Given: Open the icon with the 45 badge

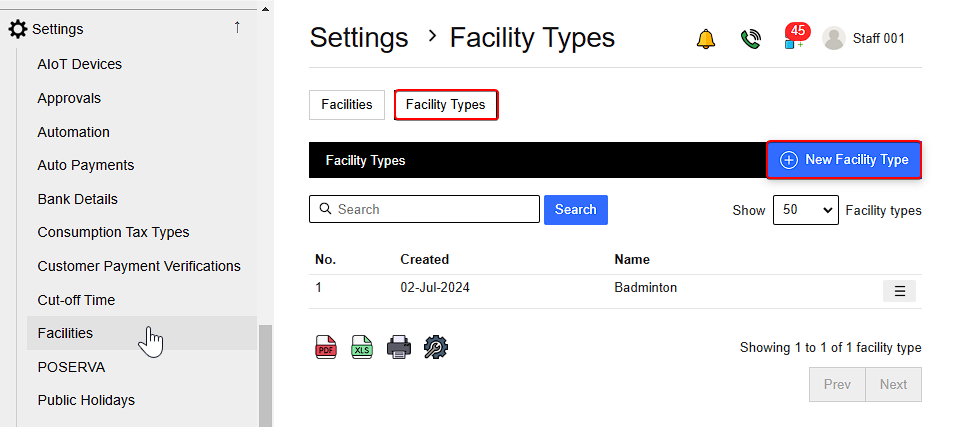Looking at the screenshot, I should click(795, 38).
